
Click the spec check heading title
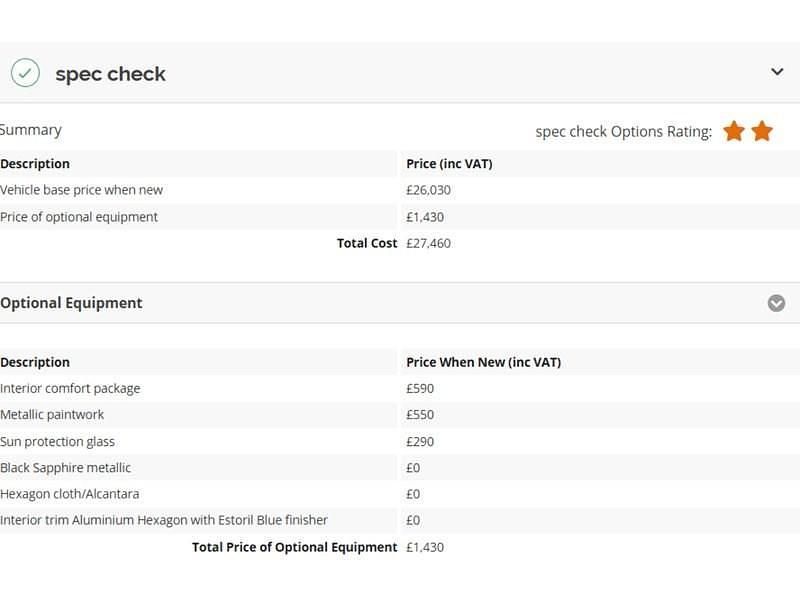tap(110, 74)
